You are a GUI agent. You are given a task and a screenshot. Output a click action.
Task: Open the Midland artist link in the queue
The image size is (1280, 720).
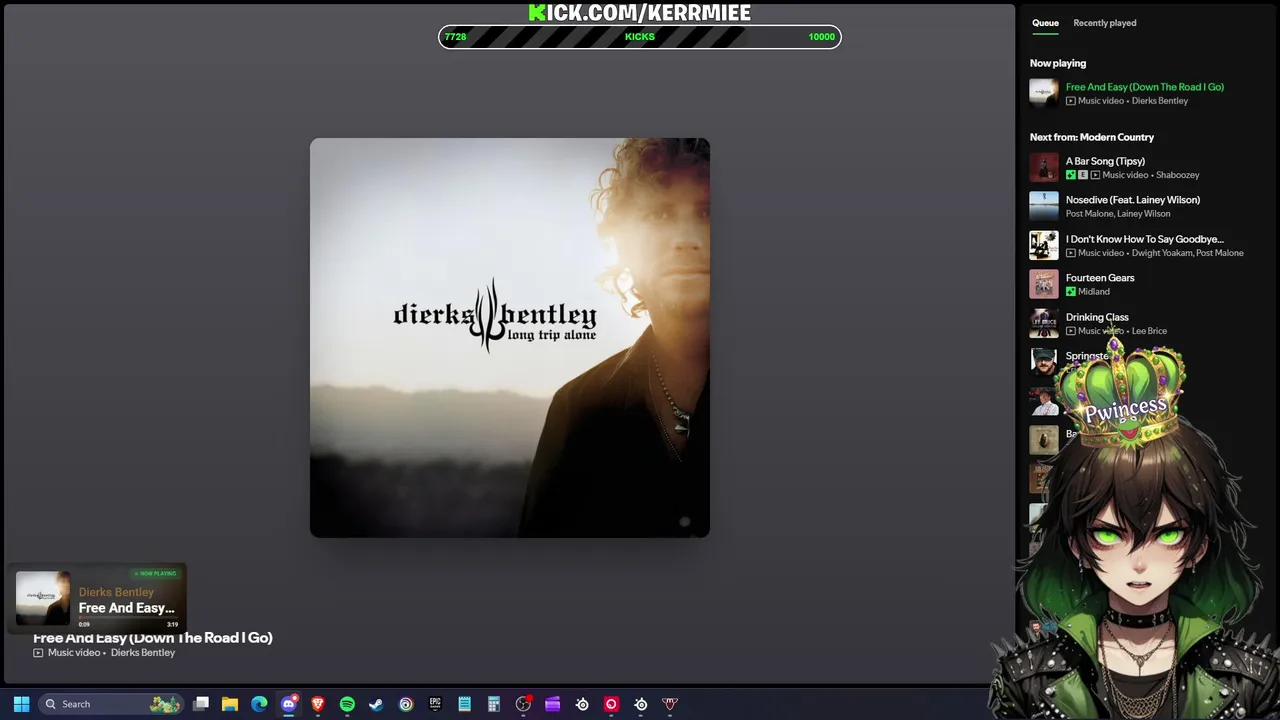pyautogui.click(x=1093, y=292)
